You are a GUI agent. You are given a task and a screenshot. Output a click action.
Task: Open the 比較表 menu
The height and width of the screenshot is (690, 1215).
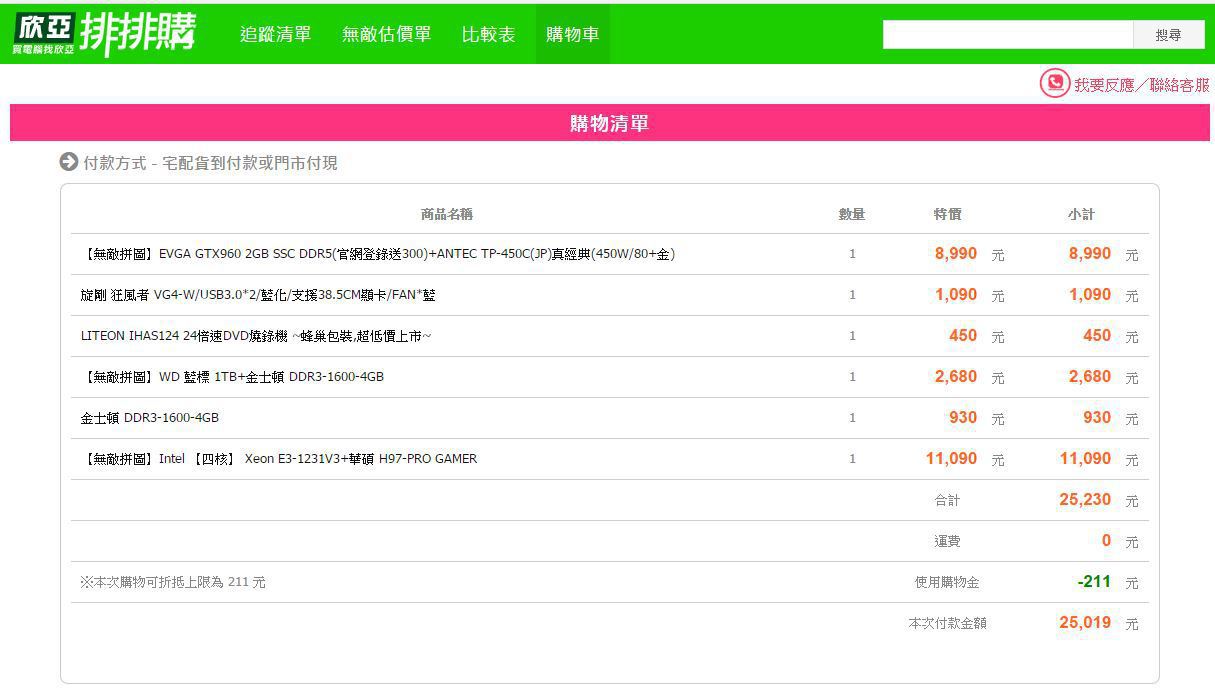click(x=488, y=34)
